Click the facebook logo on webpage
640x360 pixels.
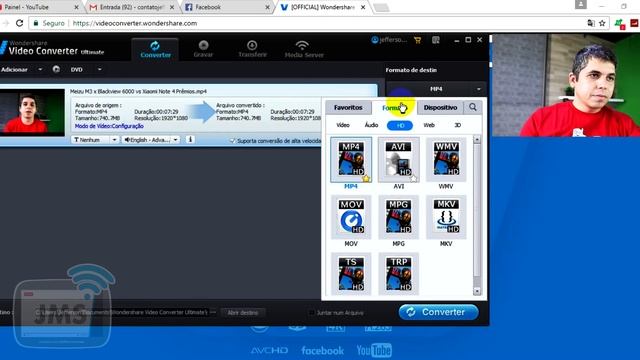click(322, 351)
